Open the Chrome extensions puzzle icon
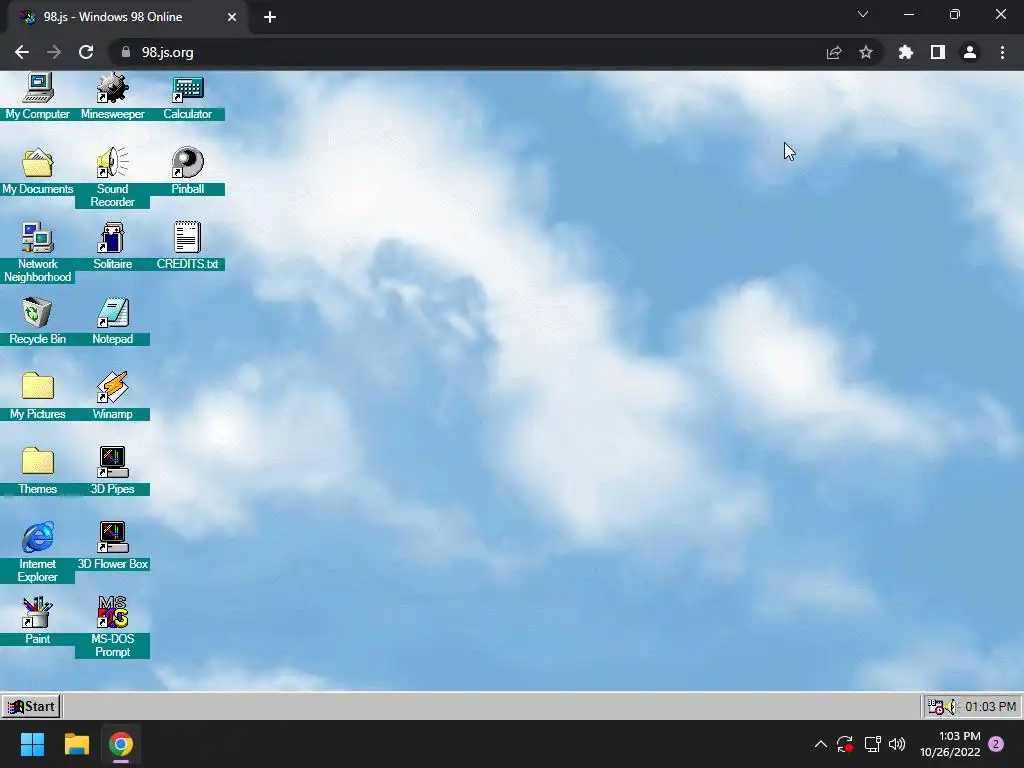Image resolution: width=1024 pixels, height=768 pixels. pyautogui.click(x=906, y=52)
